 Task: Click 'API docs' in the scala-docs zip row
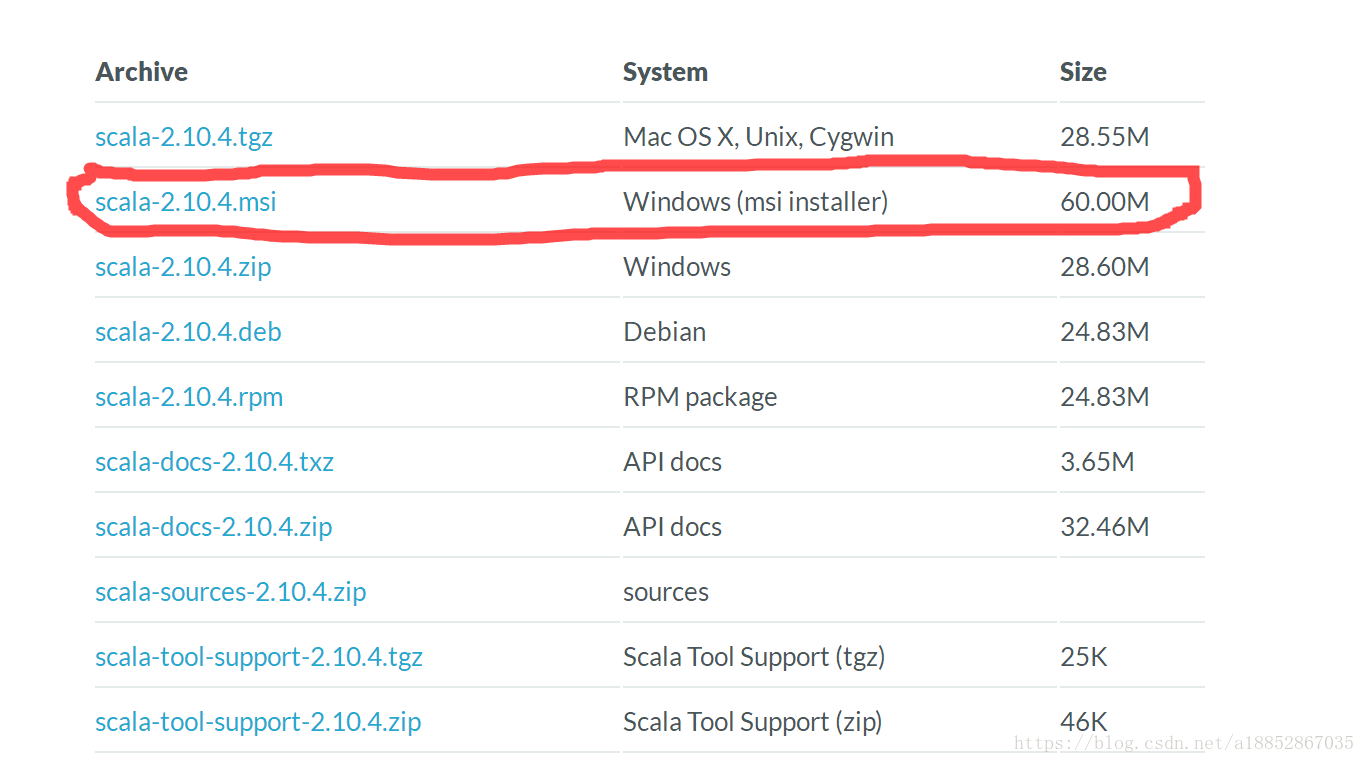(672, 527)
